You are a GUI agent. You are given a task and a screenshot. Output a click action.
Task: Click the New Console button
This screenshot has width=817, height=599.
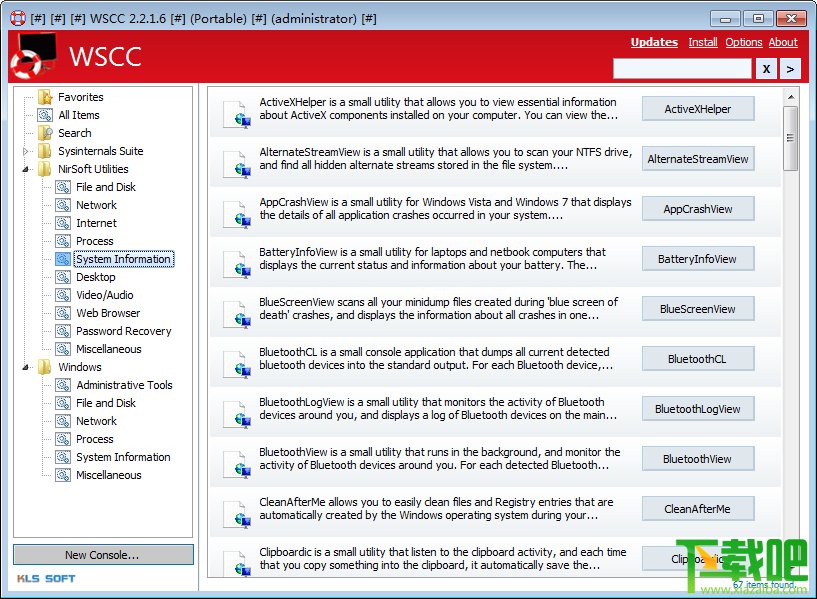pyautogui.click(x=103, y=555)
